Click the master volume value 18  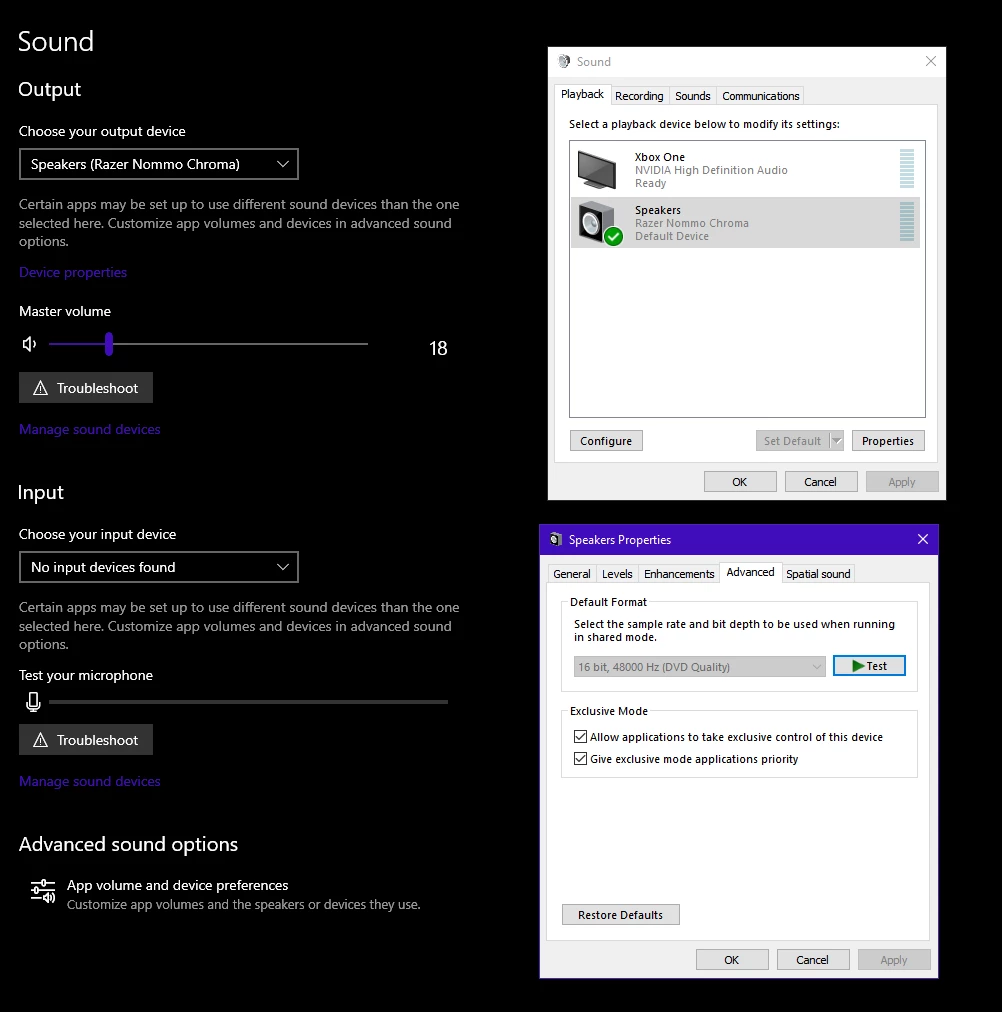click(438, 349)
